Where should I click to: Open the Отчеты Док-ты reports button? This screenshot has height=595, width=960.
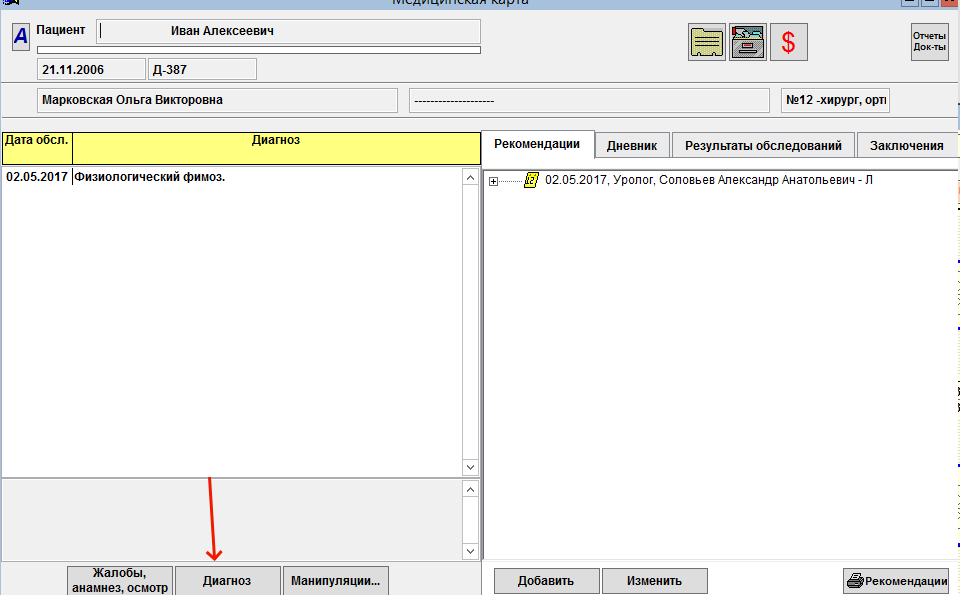(929, 42)
